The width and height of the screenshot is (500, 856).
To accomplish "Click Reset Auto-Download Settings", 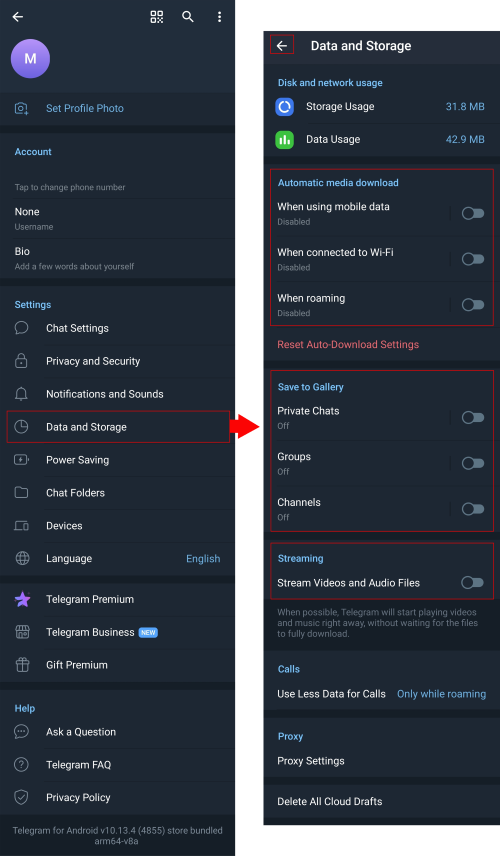I will [x=348, y=344].
